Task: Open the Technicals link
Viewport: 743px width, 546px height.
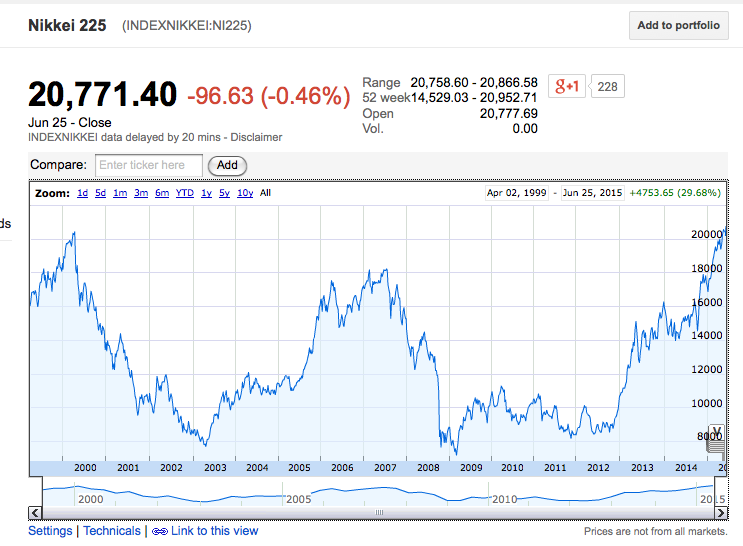Action: tap(112, 531)
